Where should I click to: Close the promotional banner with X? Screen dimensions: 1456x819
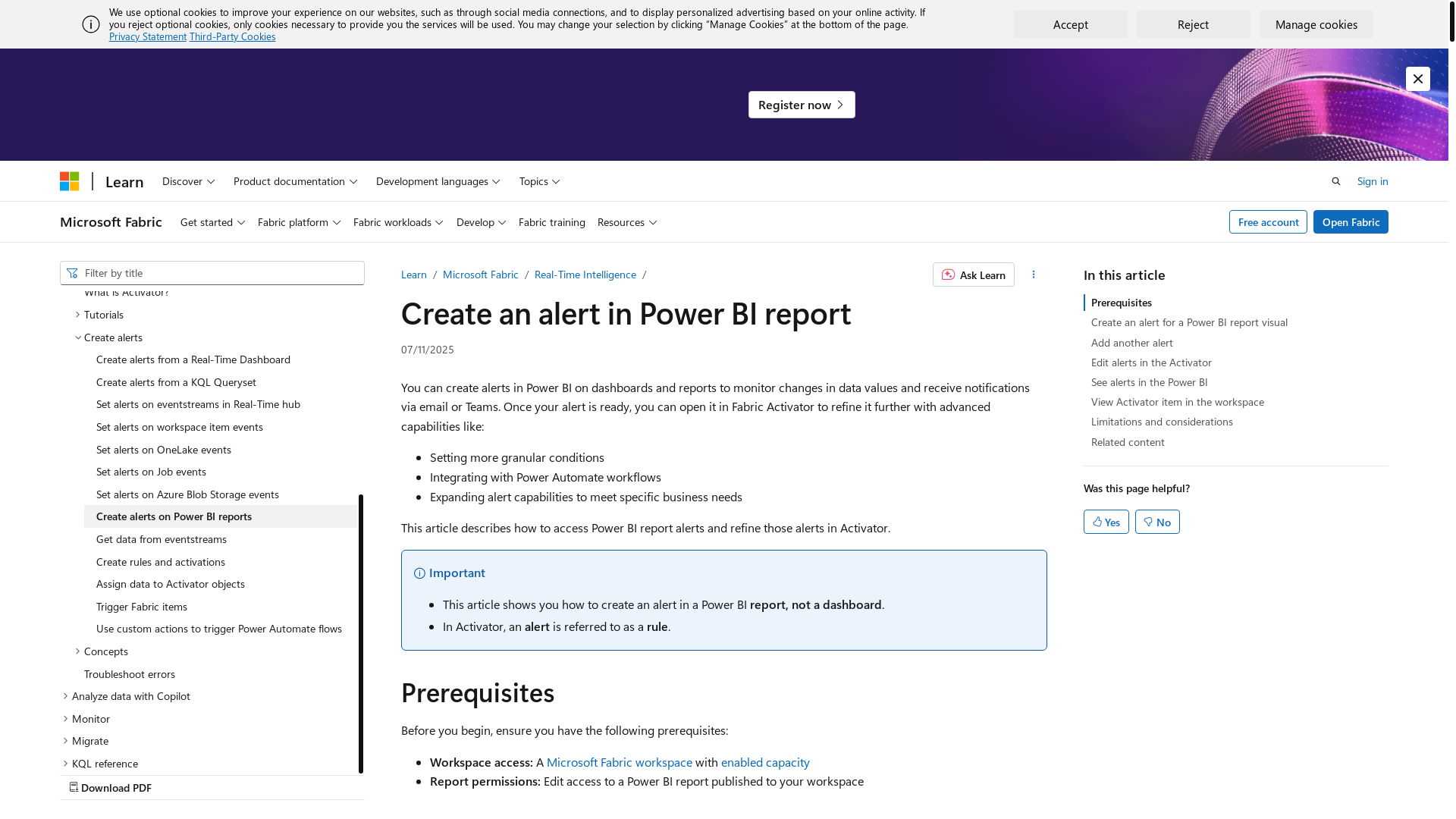(1418, 79)
